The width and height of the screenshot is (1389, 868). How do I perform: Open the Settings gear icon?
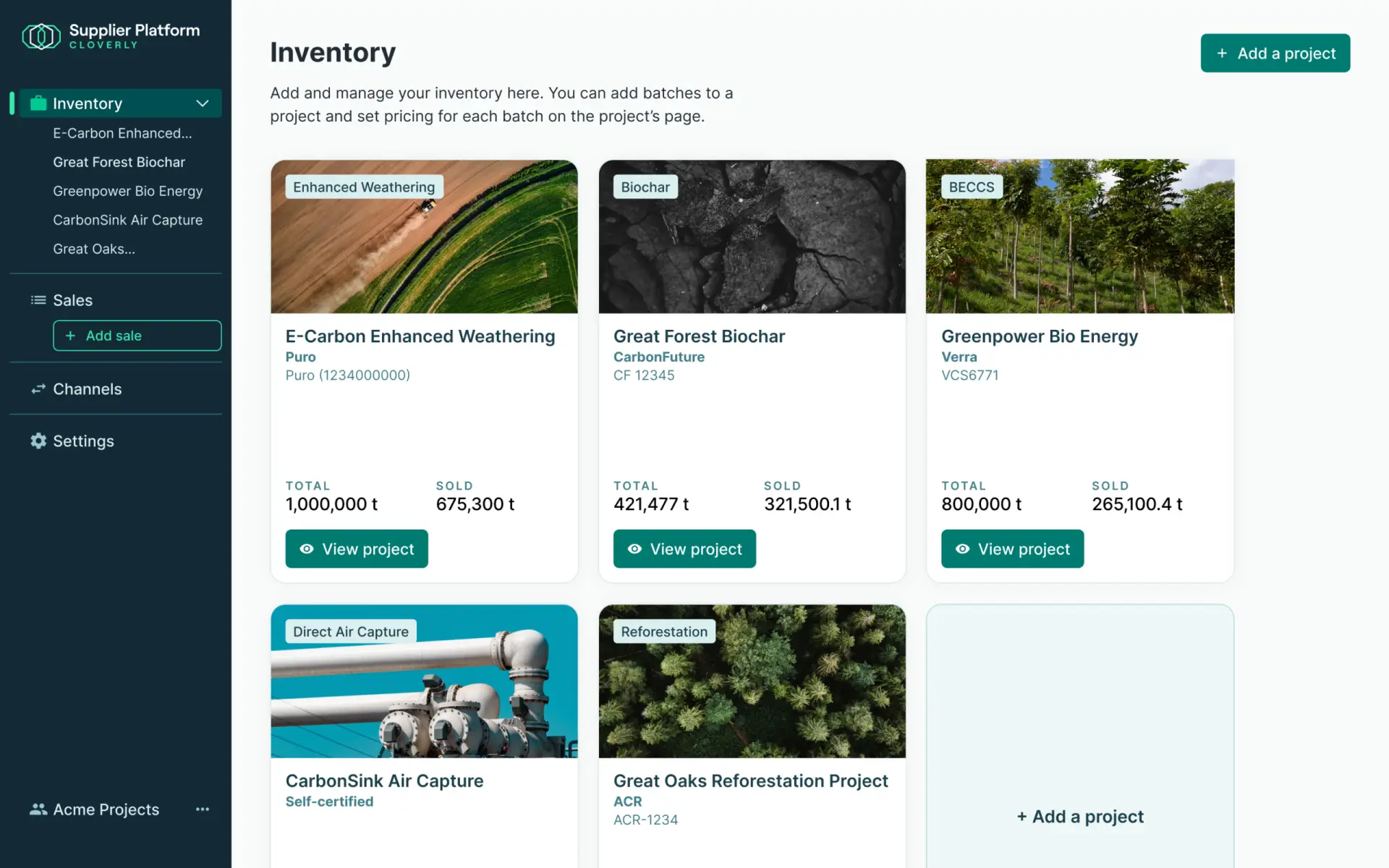[x=38, y=441]
